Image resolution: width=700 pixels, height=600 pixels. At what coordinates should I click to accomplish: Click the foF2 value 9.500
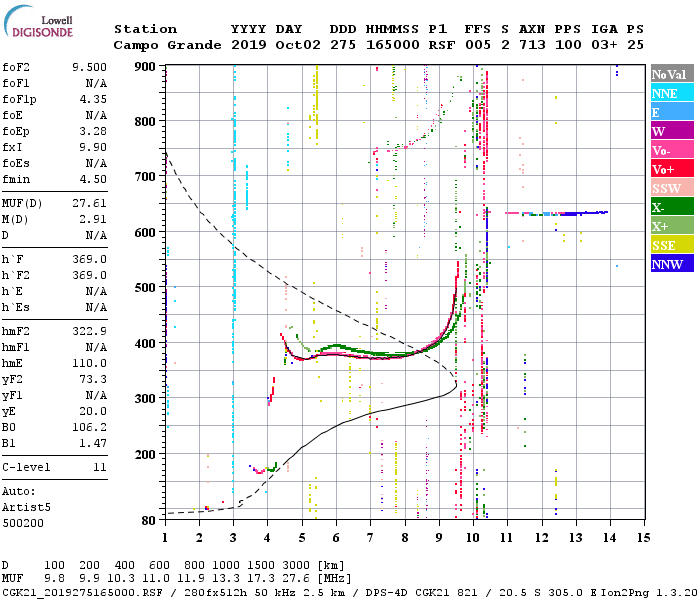[x=89, y=67]
